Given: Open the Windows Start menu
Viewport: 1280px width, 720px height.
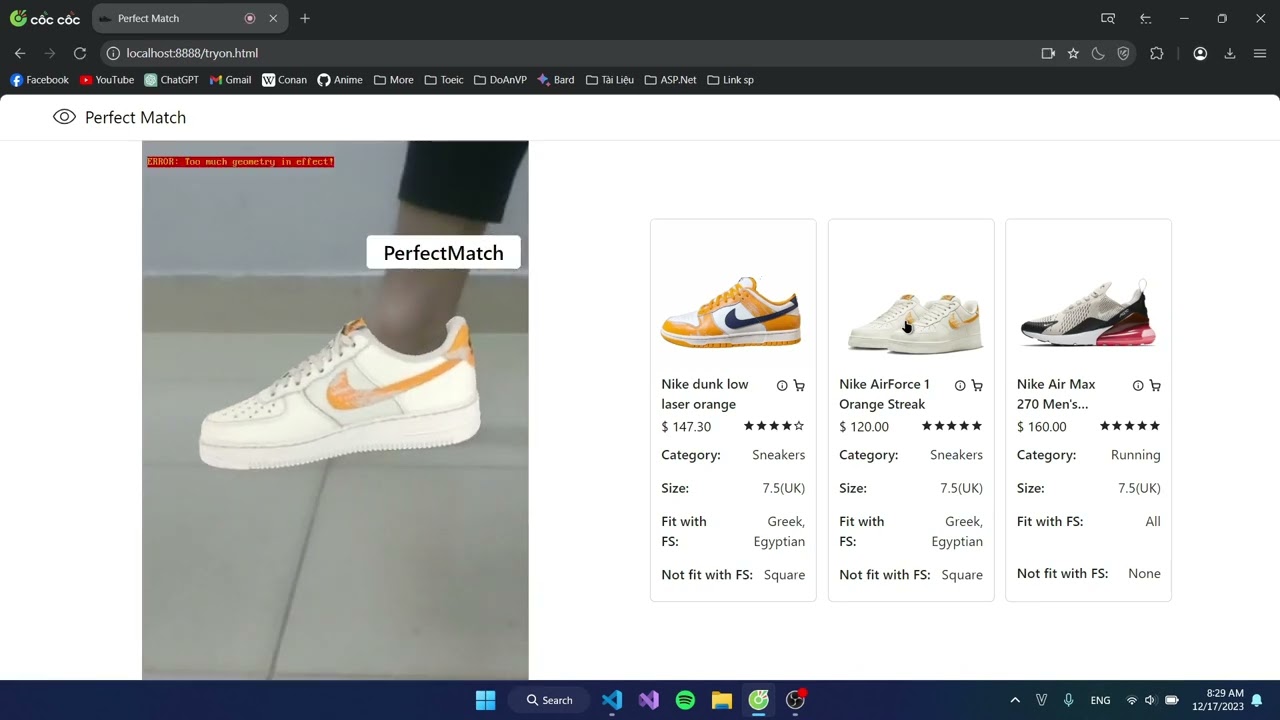Looking at the screenshot, I should (x=485, y=700).
